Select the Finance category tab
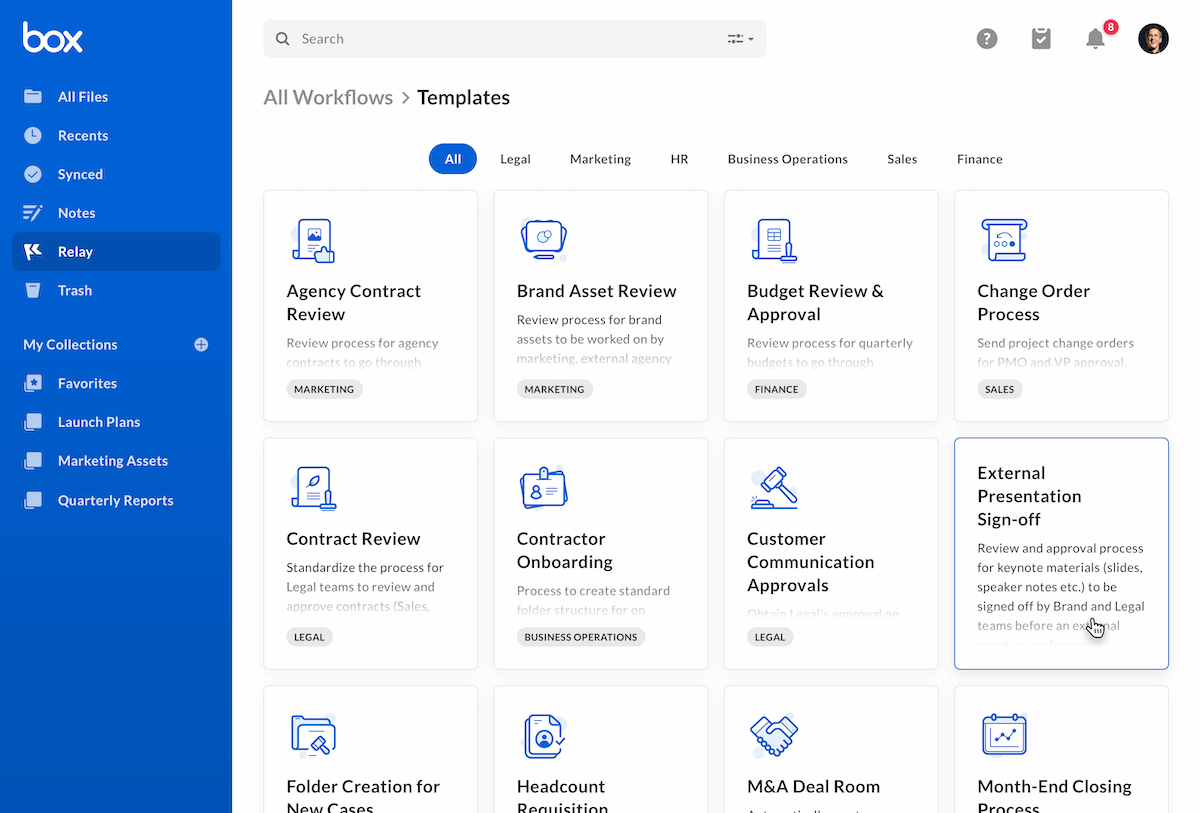The height and width of the screenshot is (813, 1200). pos(979,158)
